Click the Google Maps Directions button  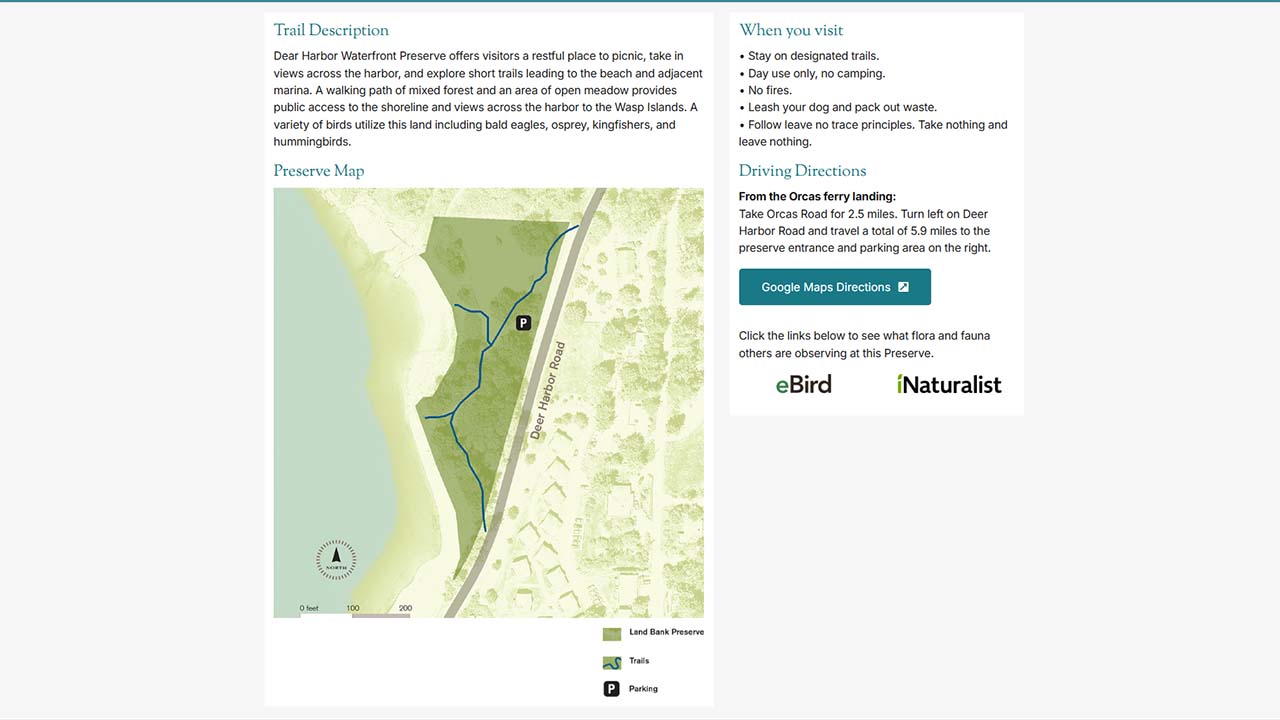coord(834,287)
